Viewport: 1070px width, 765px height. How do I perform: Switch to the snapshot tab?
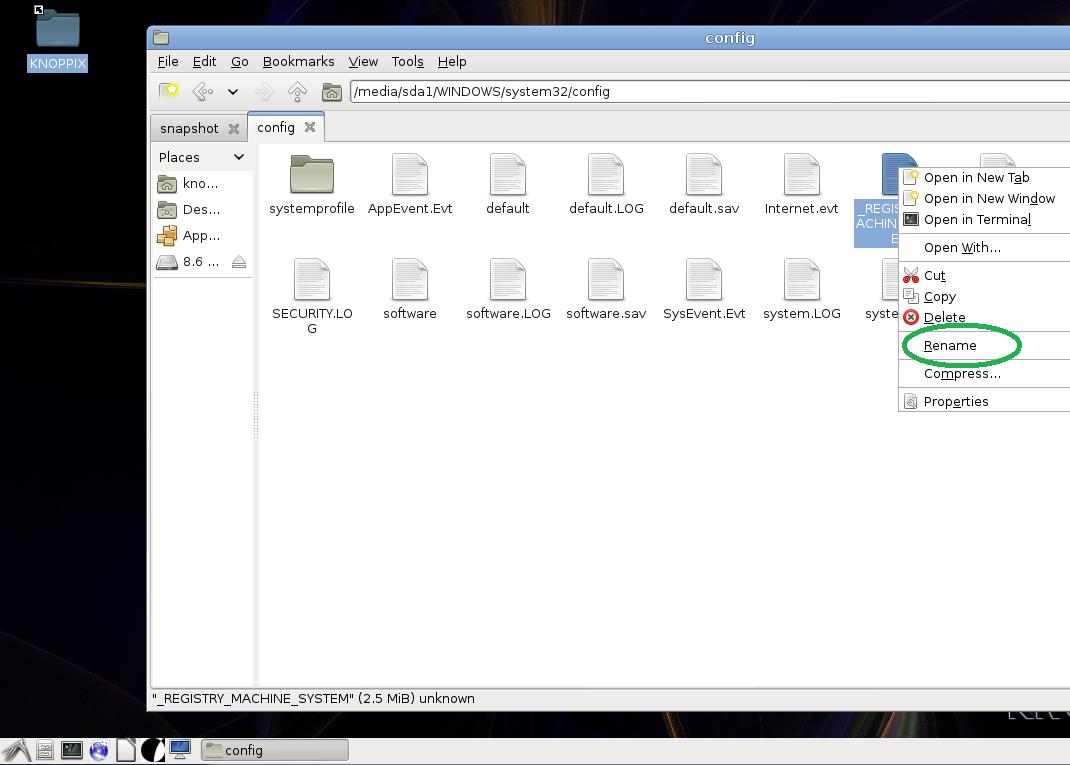189,128
